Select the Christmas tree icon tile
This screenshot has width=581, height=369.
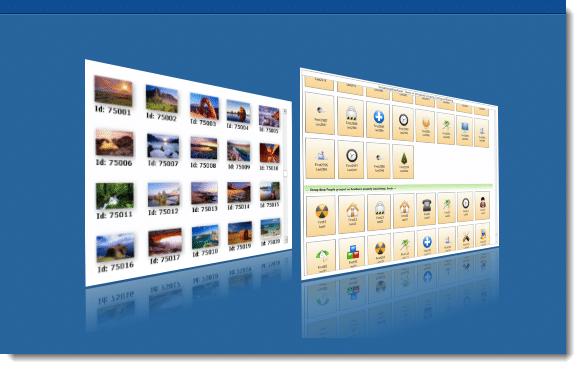pos(403,162)
